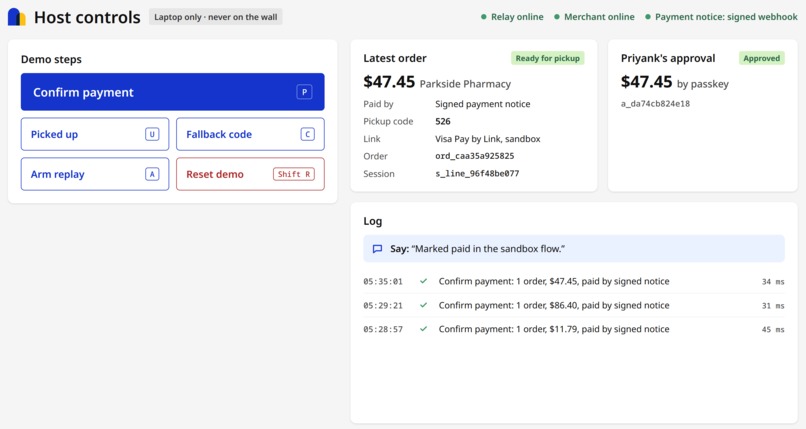Click the speech bubble icon in Log
The height and width of the screenshot is (429, 806).
tap(377, 249)
